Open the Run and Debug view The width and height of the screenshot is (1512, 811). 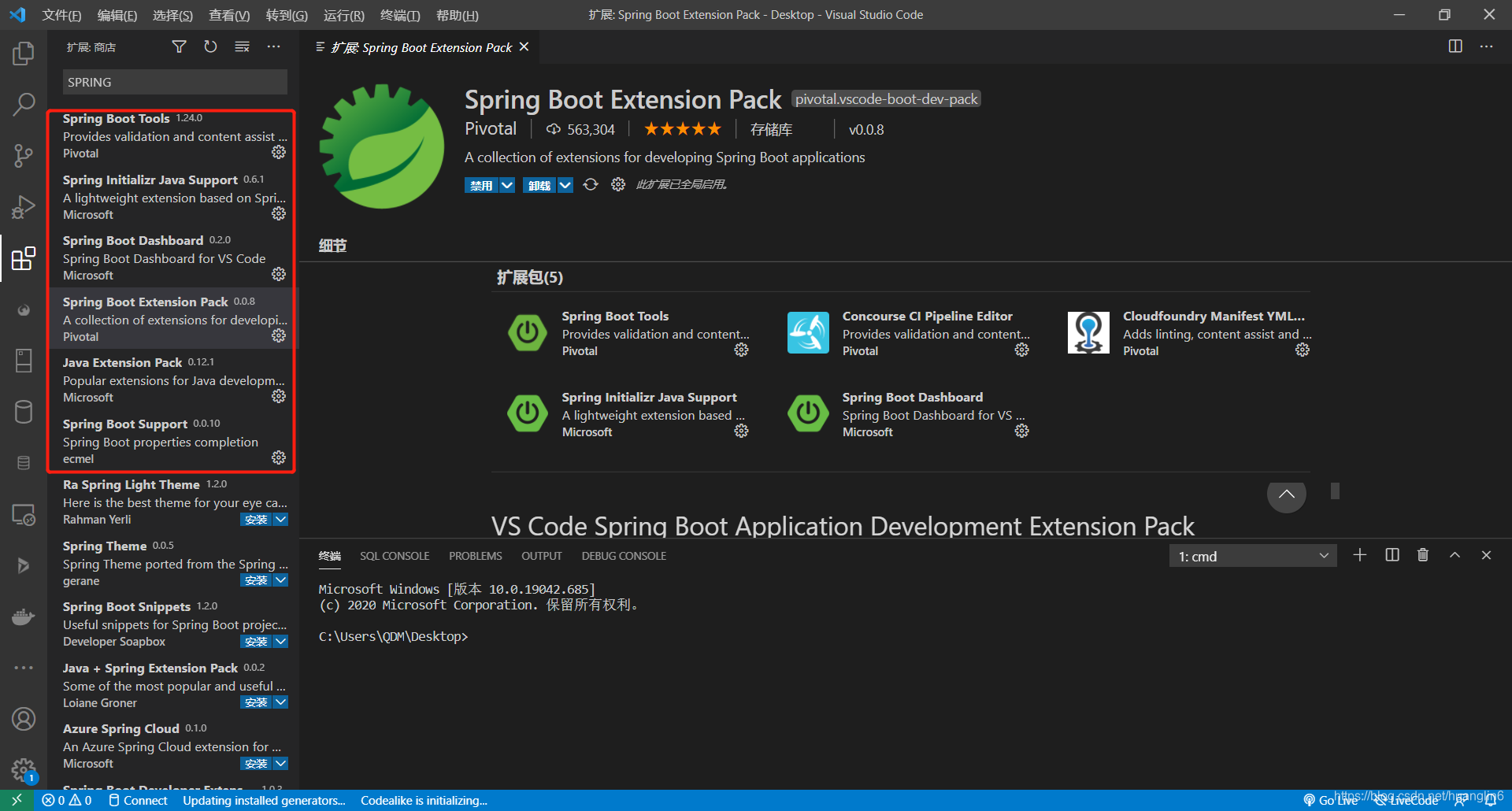(24, 206)
